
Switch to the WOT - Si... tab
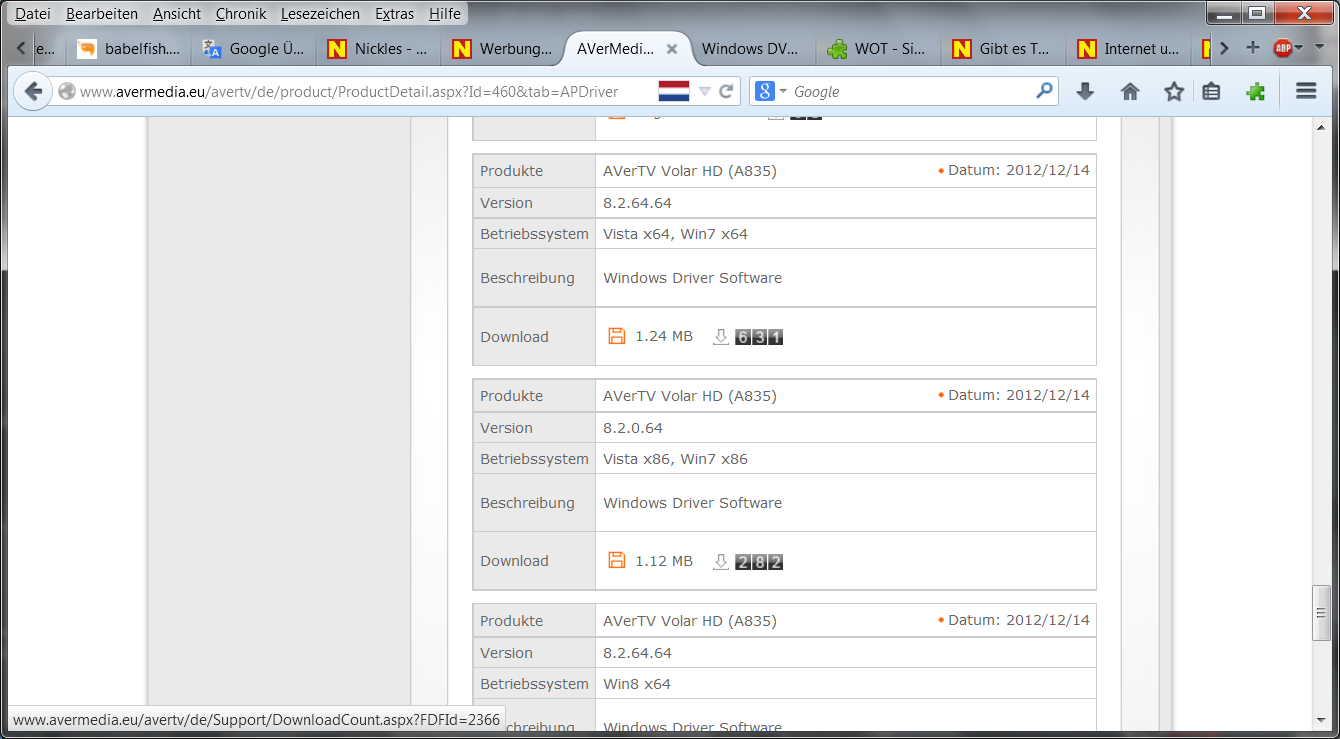877,48
